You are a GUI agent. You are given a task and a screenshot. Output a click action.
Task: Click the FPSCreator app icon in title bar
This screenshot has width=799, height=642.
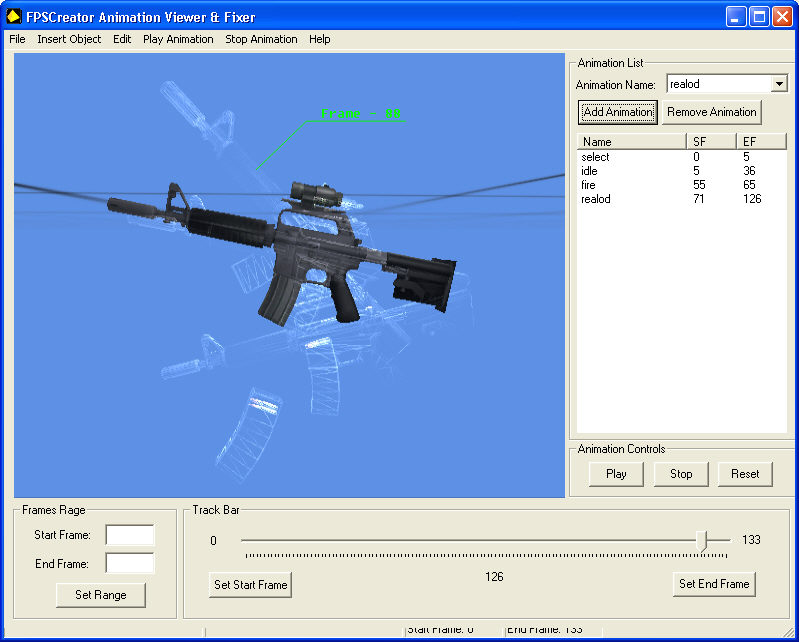click(x=14, y=17)
